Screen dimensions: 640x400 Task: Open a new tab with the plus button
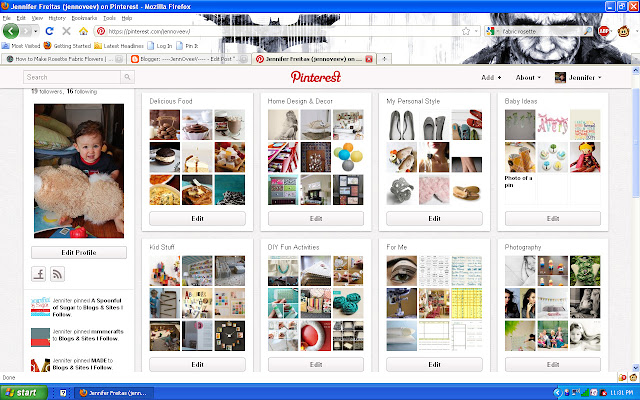tap(384, 59)
